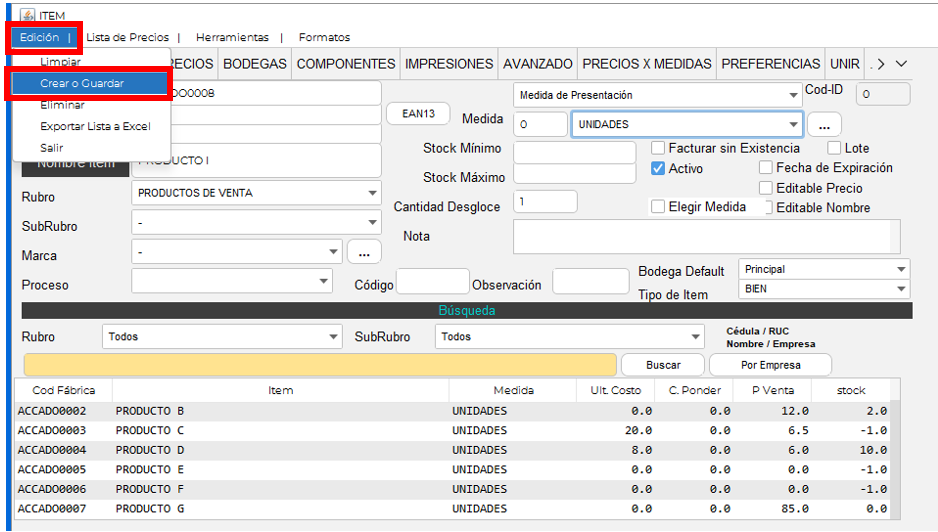Image resolution: width=938 pixels, height=532 pixels.
Task: Click the Por Empresa button
Action: (x=769, y=365)
